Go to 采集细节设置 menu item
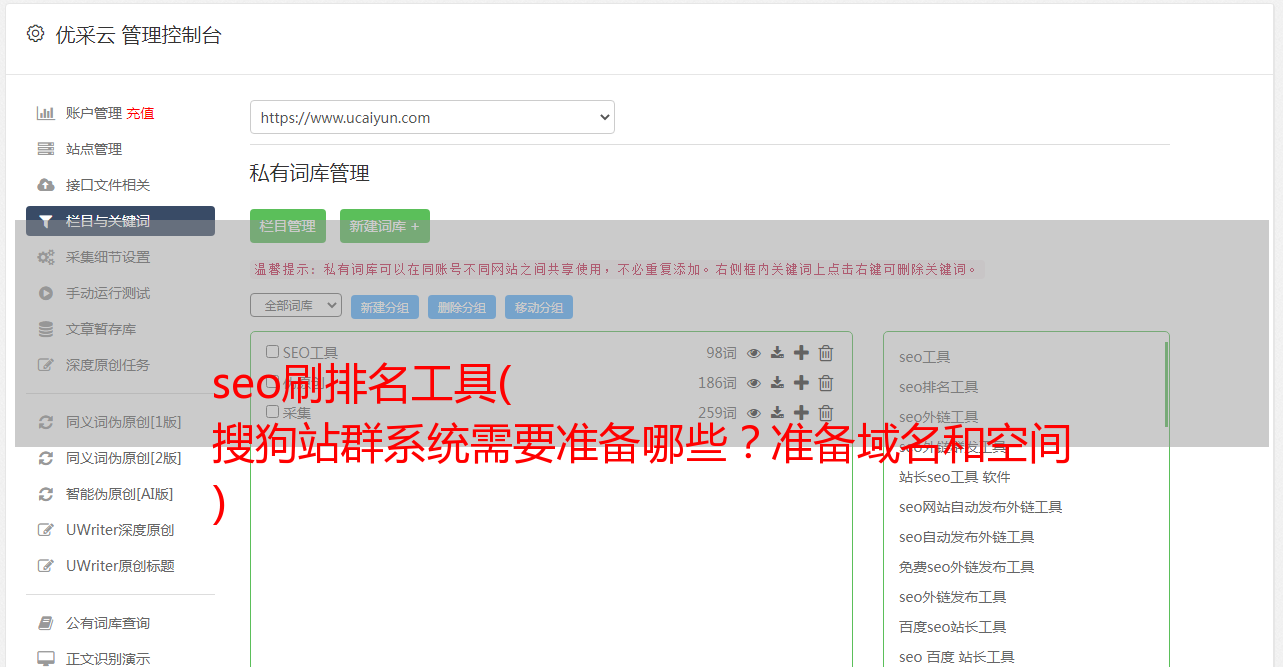1283x667 pixels. point(108,257)
